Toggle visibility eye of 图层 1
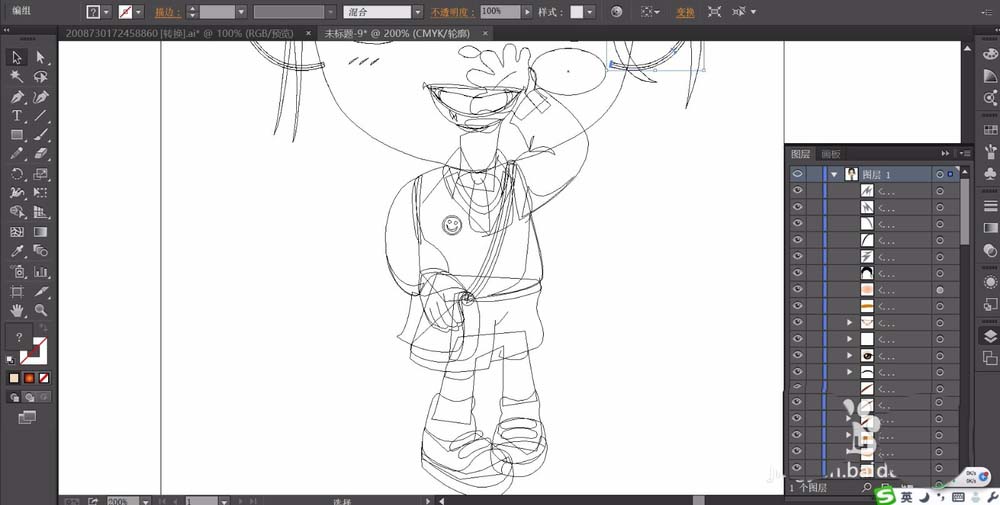 pyautogui.click(x=797, y=174)
